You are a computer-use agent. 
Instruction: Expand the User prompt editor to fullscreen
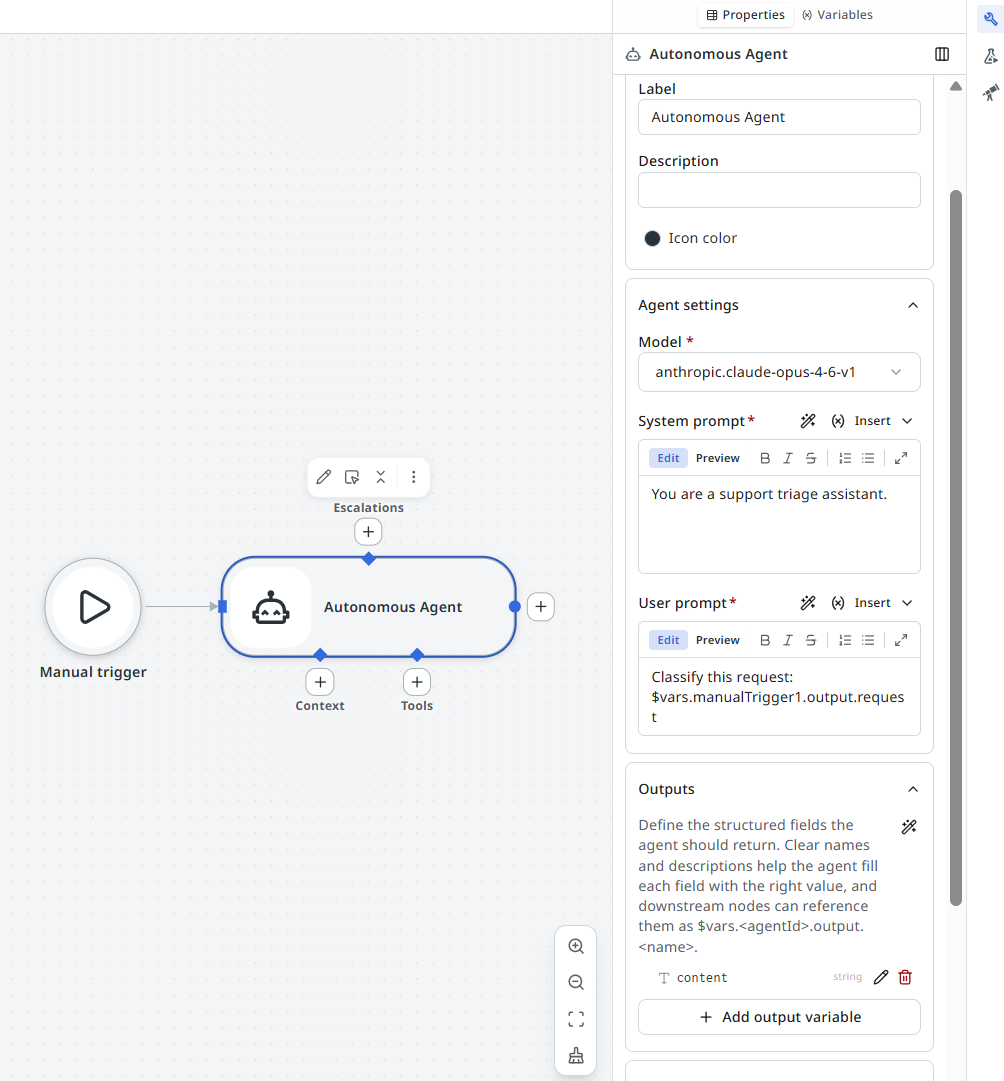(901, 640)
